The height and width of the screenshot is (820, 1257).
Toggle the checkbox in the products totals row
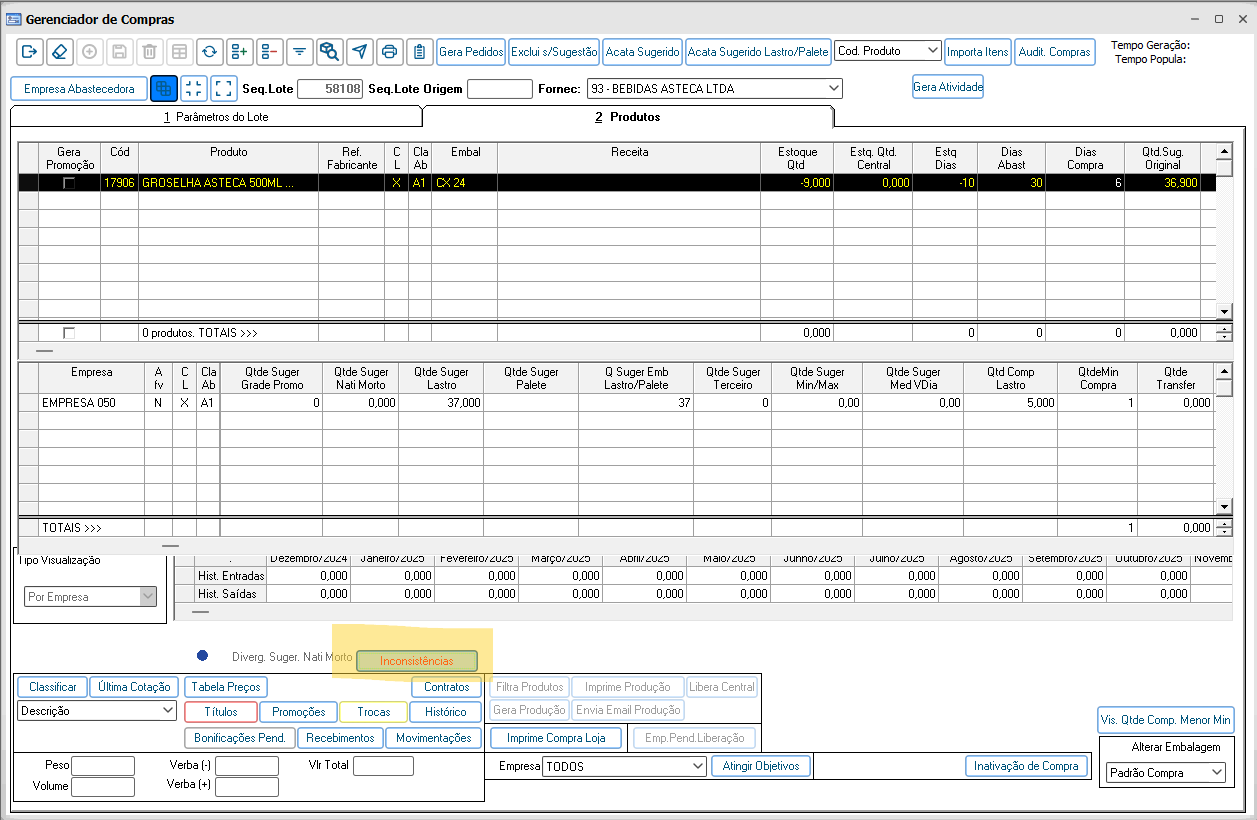pyautogui.click(x=69, y=333)
